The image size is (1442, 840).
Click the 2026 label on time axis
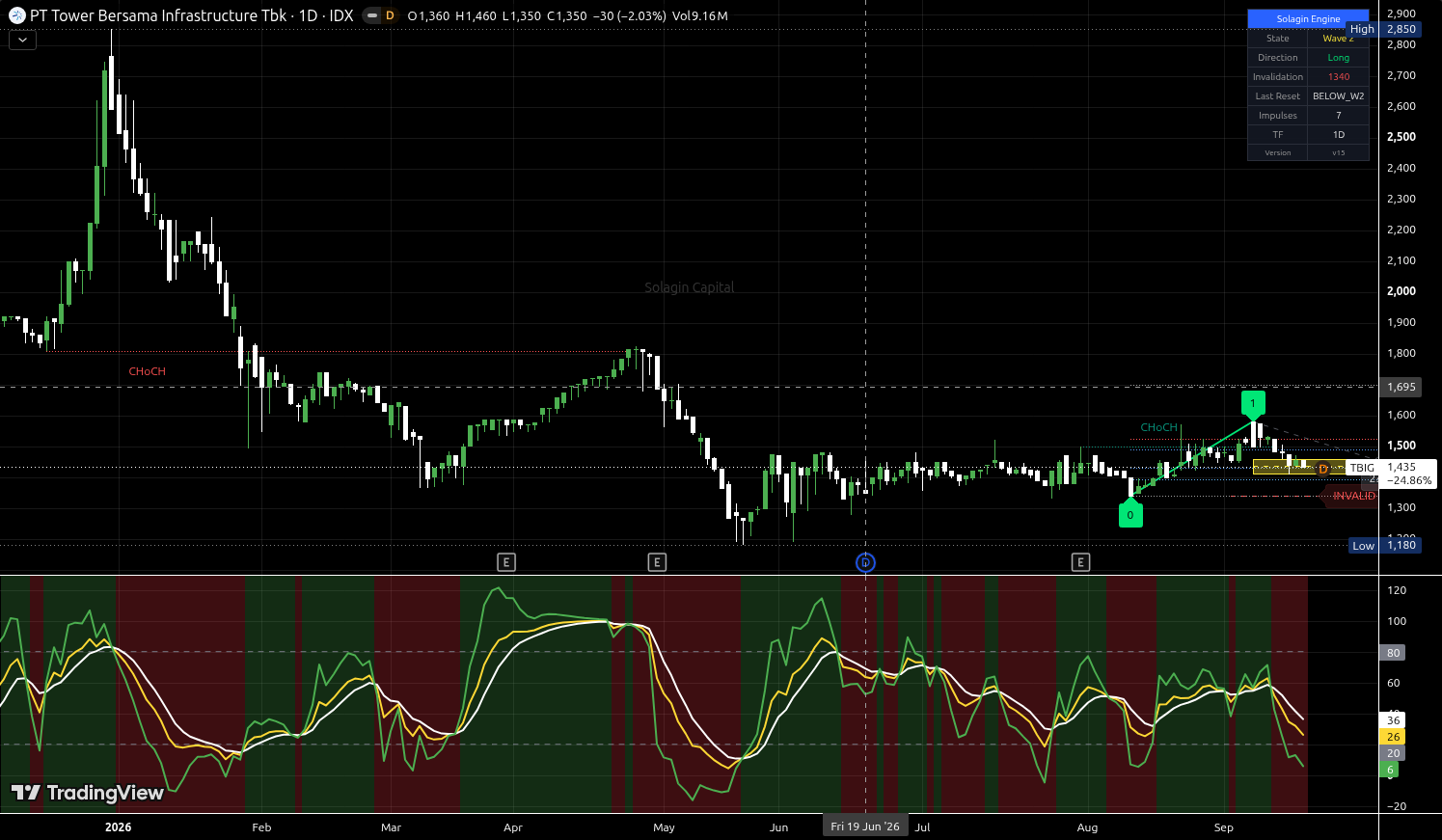(x=118, y=827)
